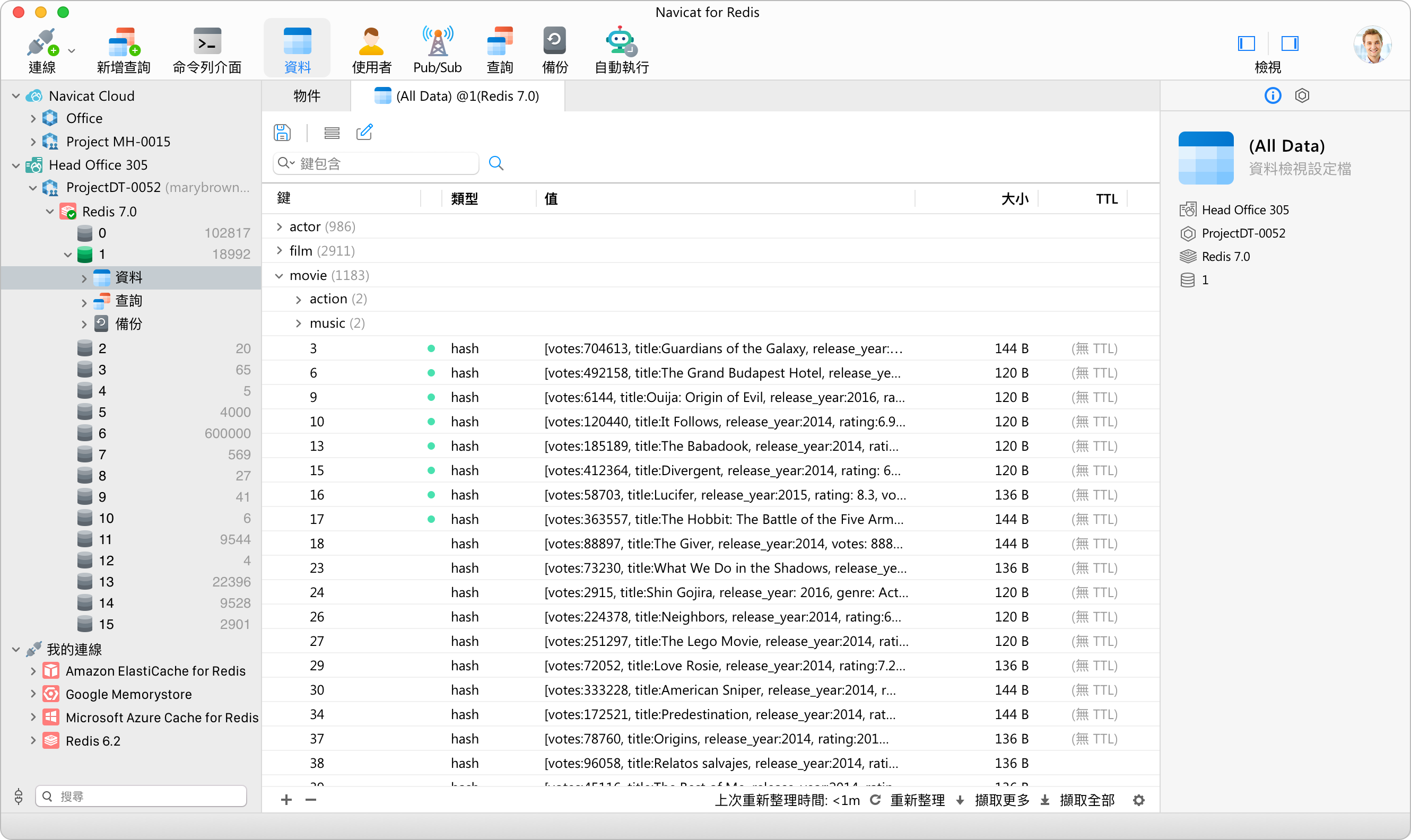Save the current data view
1411x840 pixels.
[x=282, y=132]
